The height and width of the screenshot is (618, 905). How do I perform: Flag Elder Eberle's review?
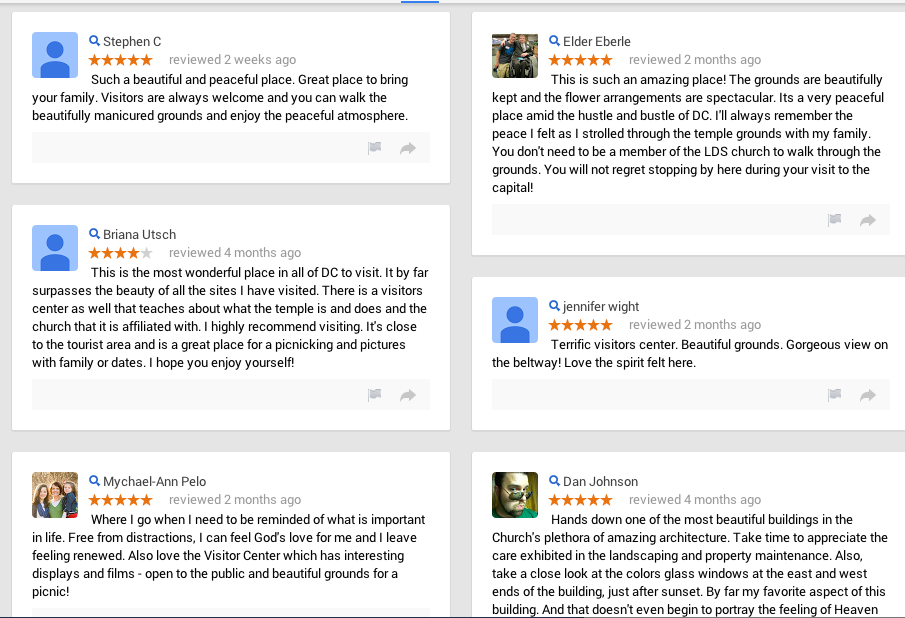click(x=835, y=220)
